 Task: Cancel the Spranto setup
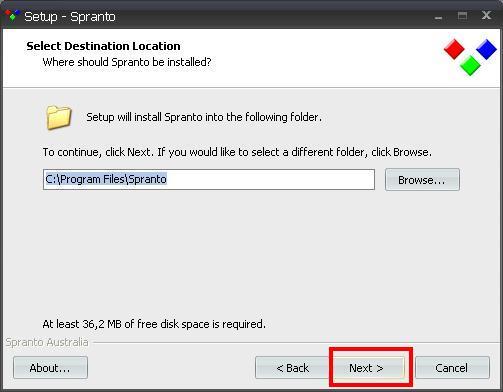[452, 368]
